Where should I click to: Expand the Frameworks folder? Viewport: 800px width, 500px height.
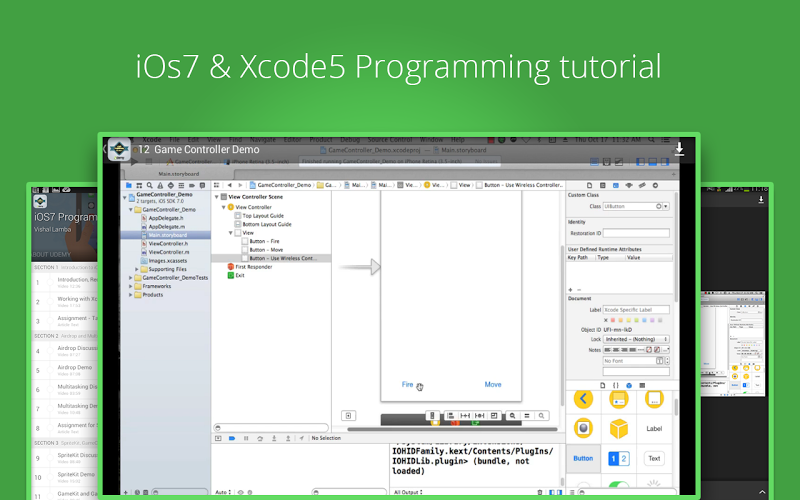[131, 286]
